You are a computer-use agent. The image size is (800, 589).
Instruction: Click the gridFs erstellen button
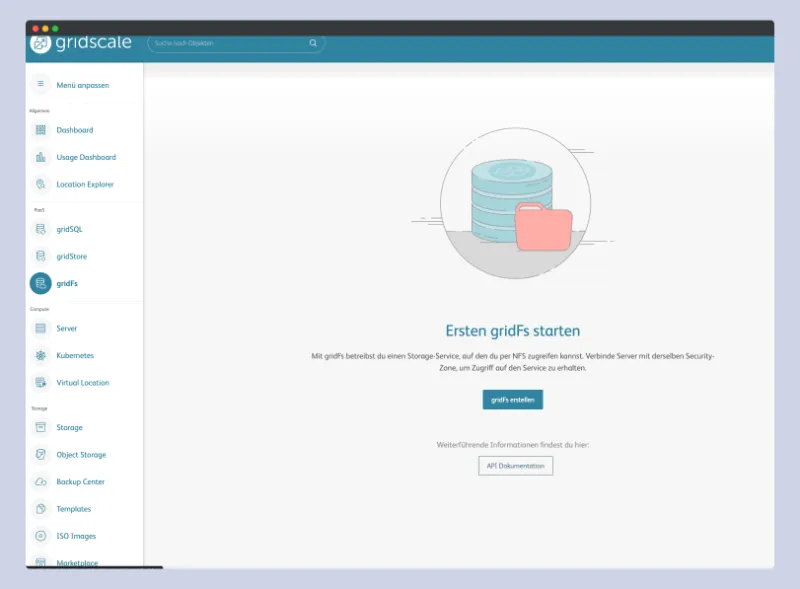513,400
